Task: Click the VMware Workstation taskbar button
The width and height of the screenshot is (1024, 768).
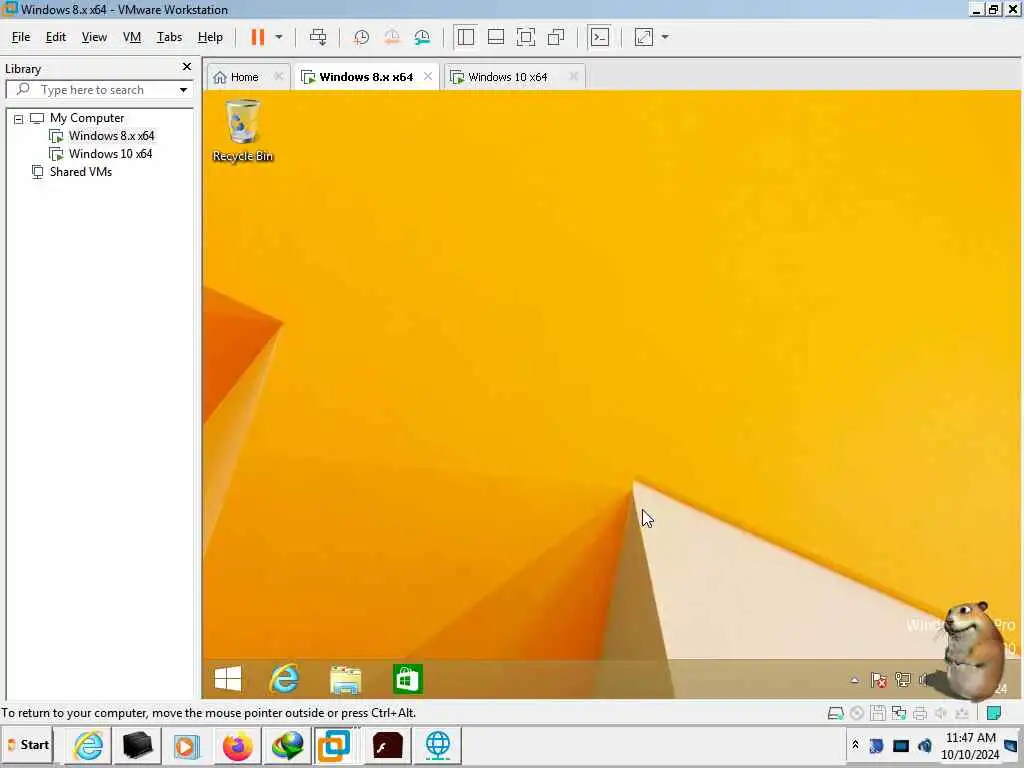Action: coord(334,745)
